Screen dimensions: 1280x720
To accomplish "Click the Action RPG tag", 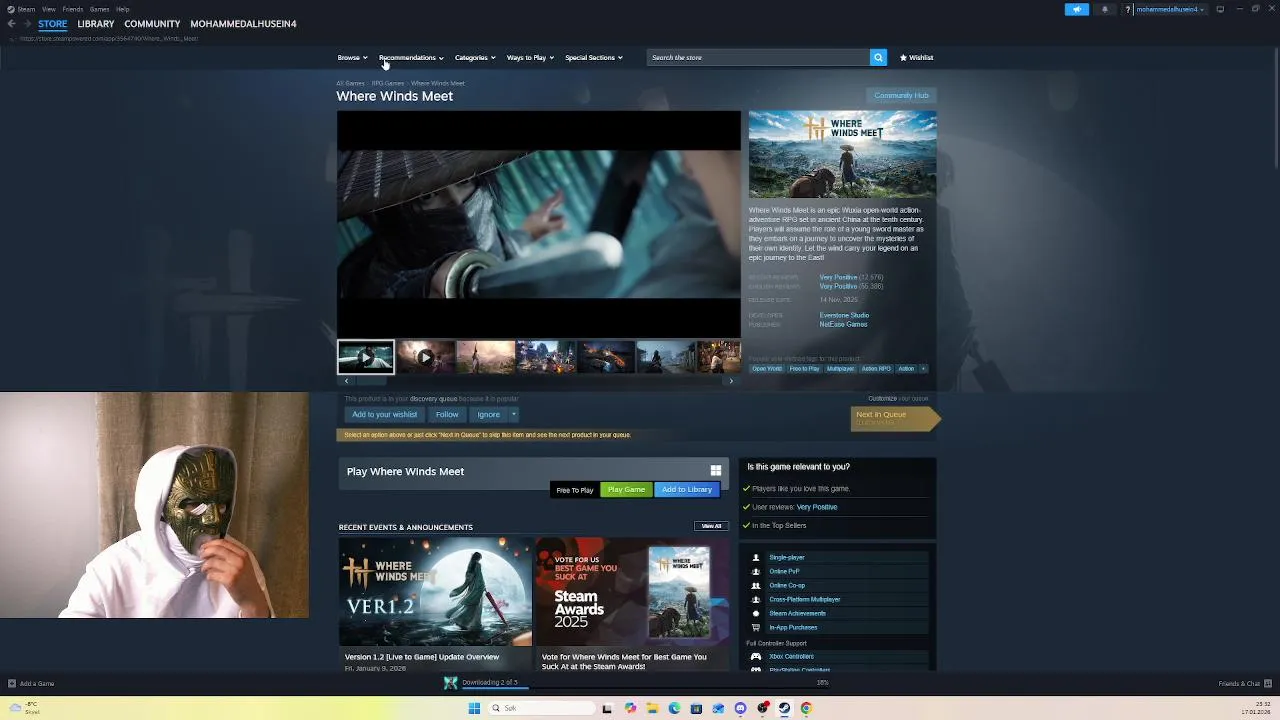I will click(x=876, y=368).
